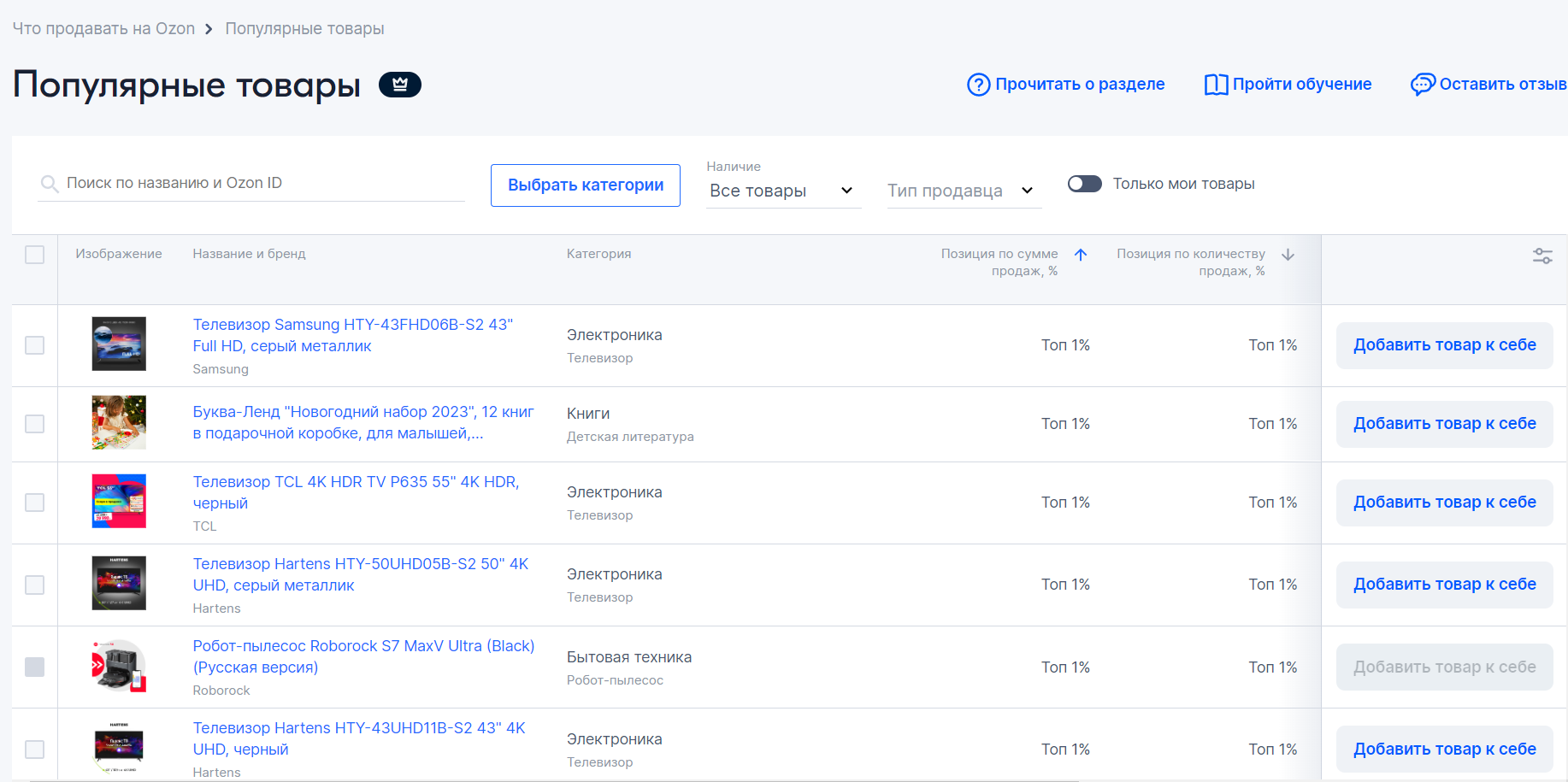This screenshot has height=782, width=1568.
Task: Select checkbox for TCL 4K HDR TV row
Action: coord(35,503)
